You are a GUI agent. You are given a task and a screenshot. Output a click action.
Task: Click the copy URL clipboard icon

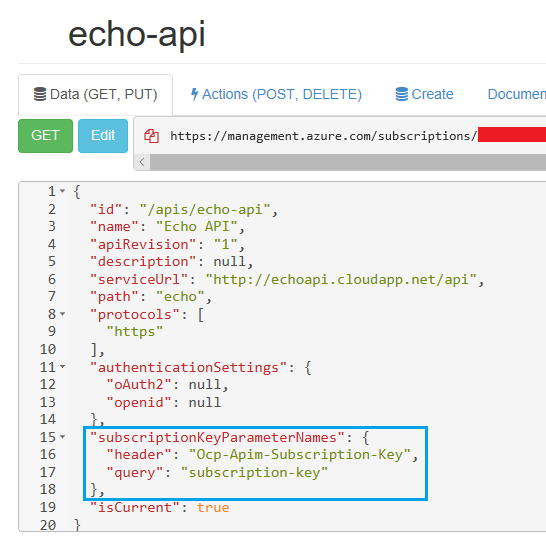pos(151,136)
